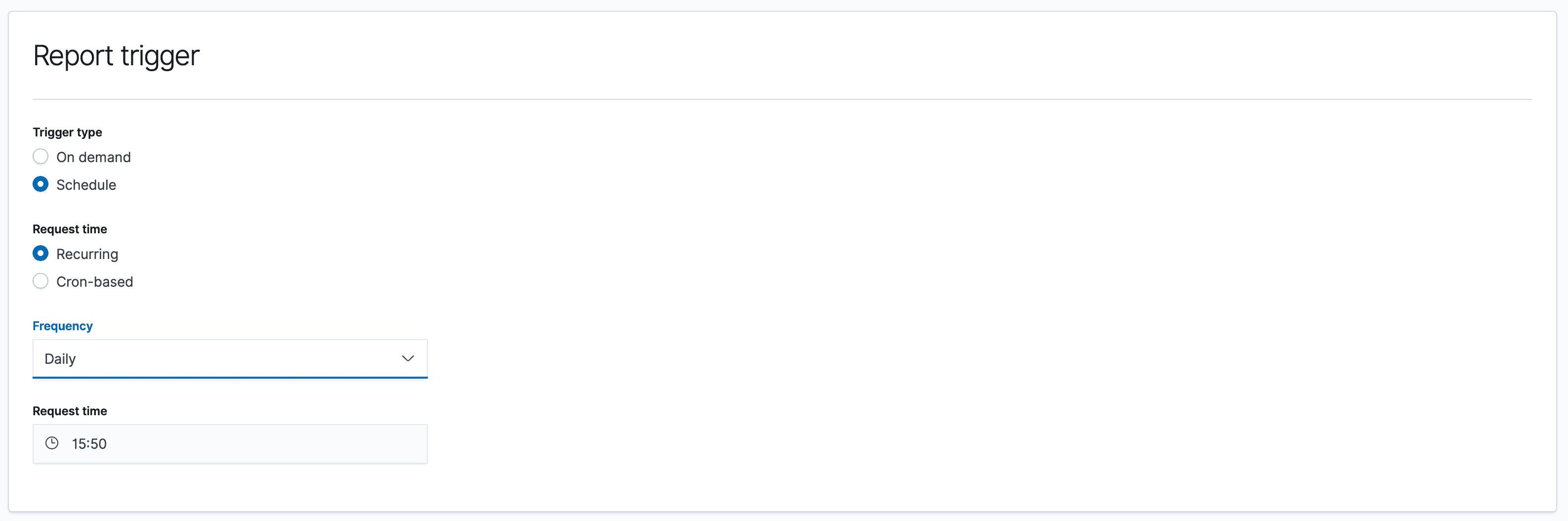Select the On demand trigger type
This screenshot has width=1568, height=521.
pyautogui.click(x=40, y=156)
